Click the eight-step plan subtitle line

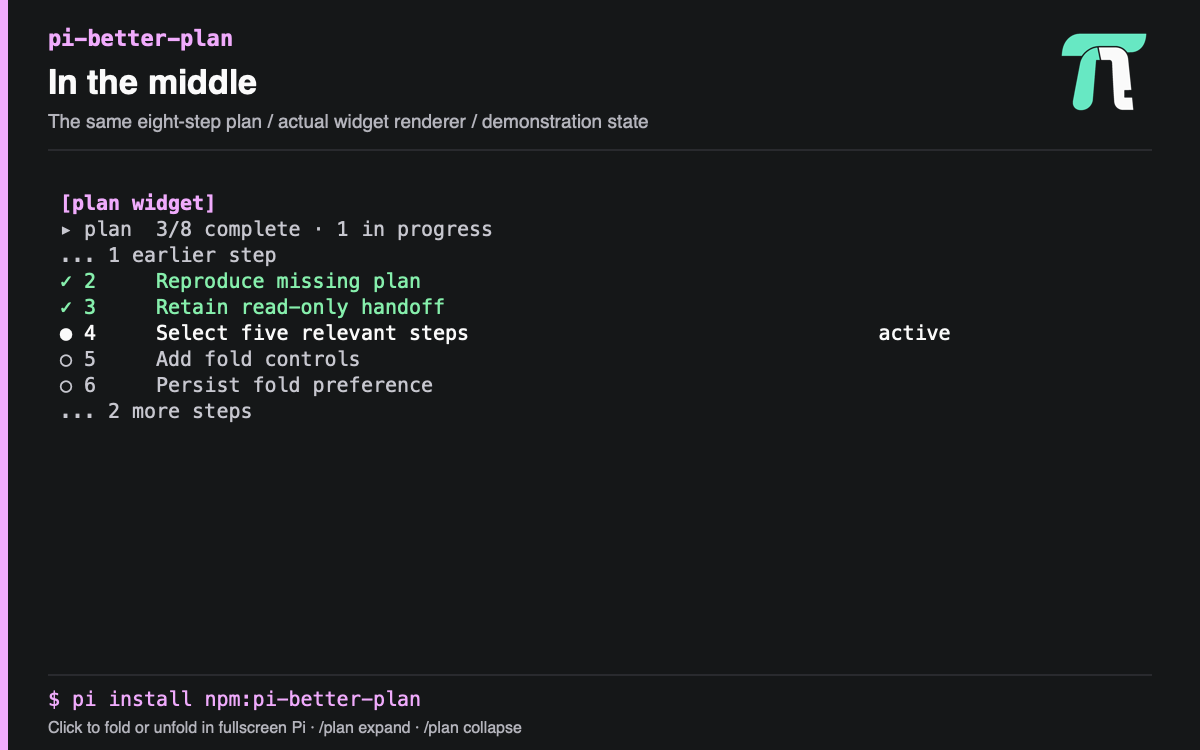click(348, 122)
